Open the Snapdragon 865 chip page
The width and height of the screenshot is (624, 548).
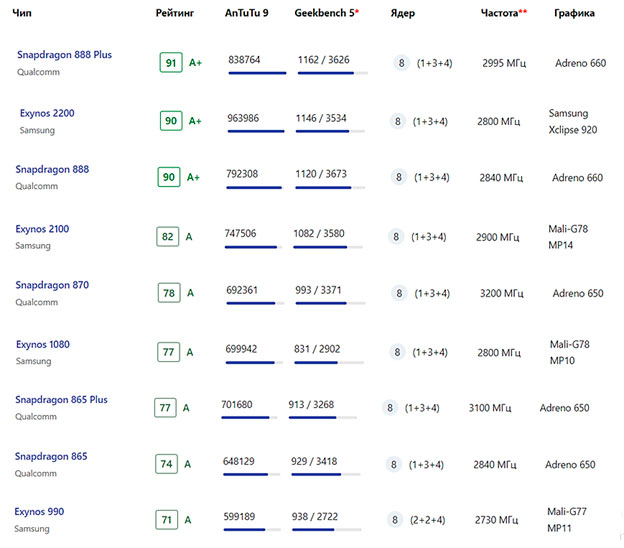click(51, 456)
